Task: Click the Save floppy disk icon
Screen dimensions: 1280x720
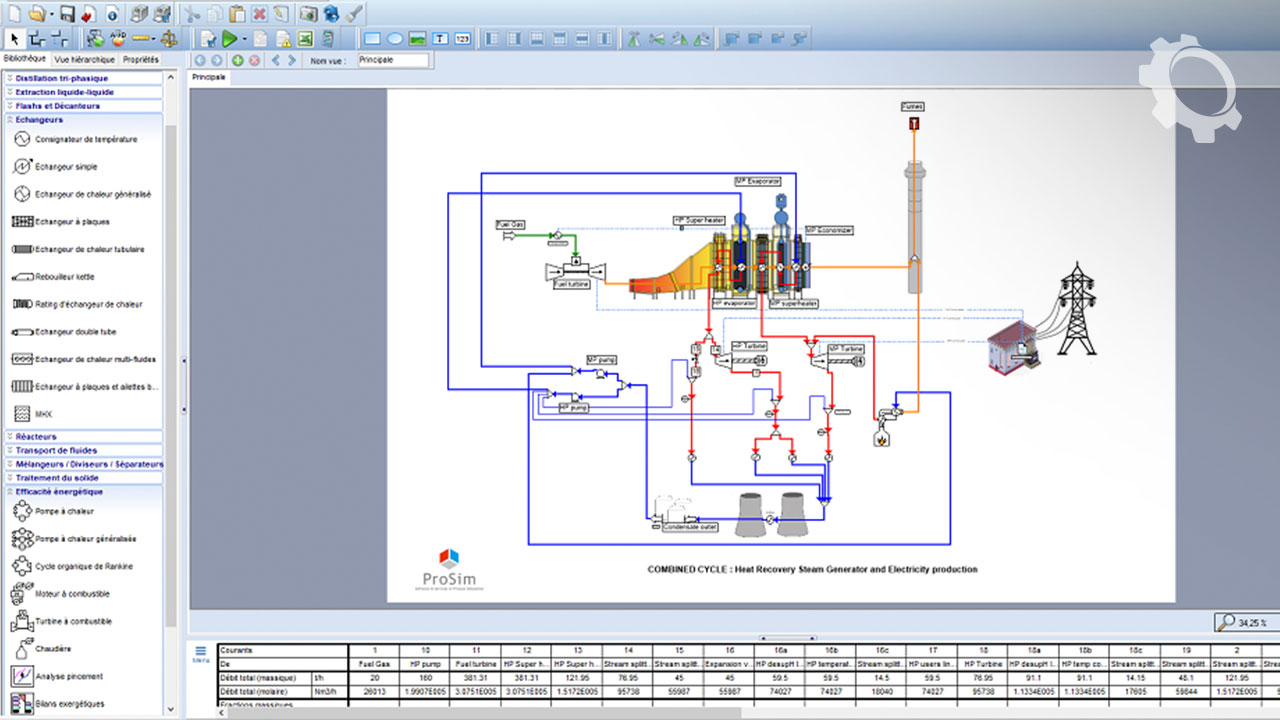Action: 67,13
